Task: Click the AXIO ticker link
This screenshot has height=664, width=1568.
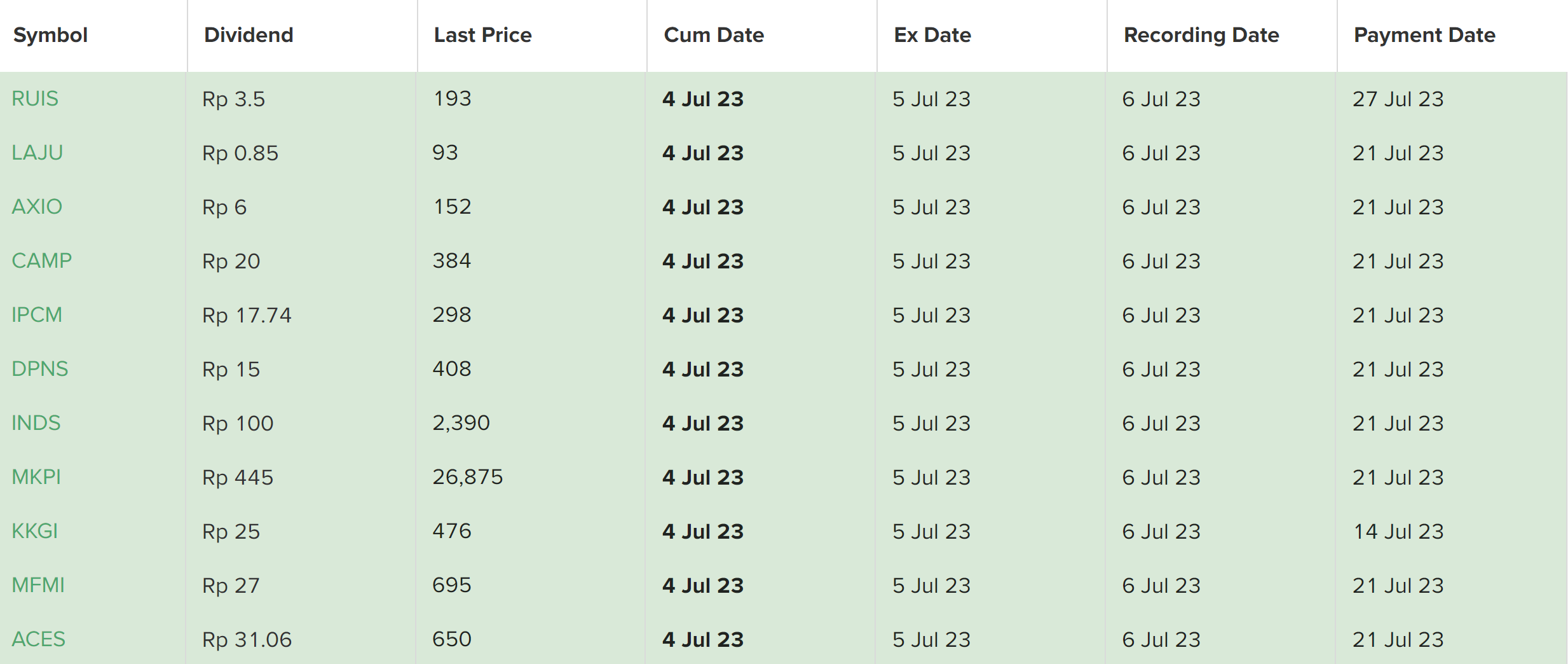Action: 37,207
